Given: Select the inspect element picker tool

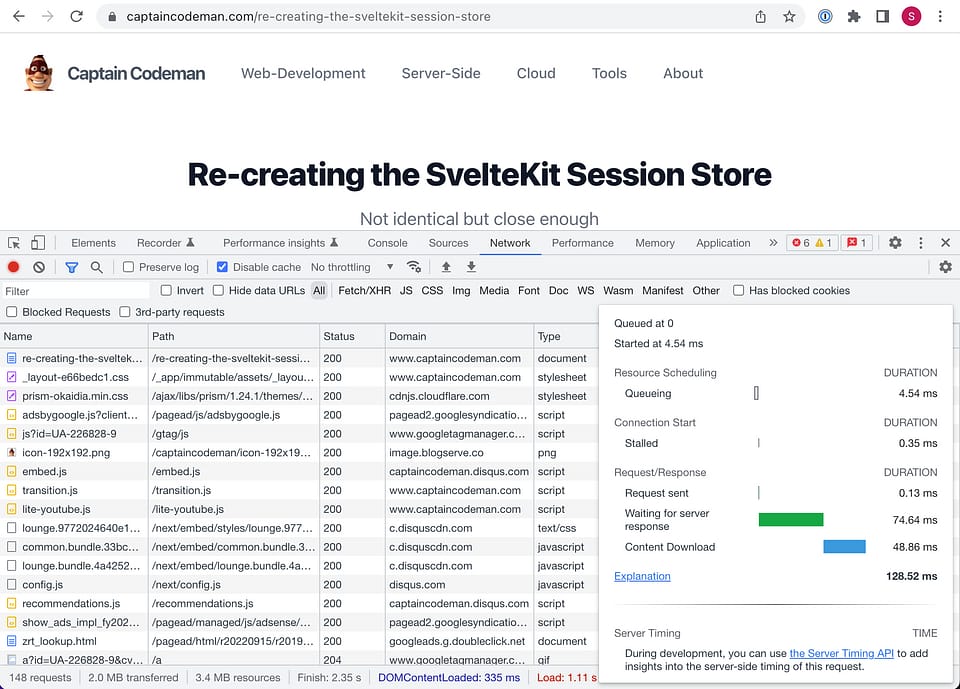Looking at the screenshot, I should point(14,242).
